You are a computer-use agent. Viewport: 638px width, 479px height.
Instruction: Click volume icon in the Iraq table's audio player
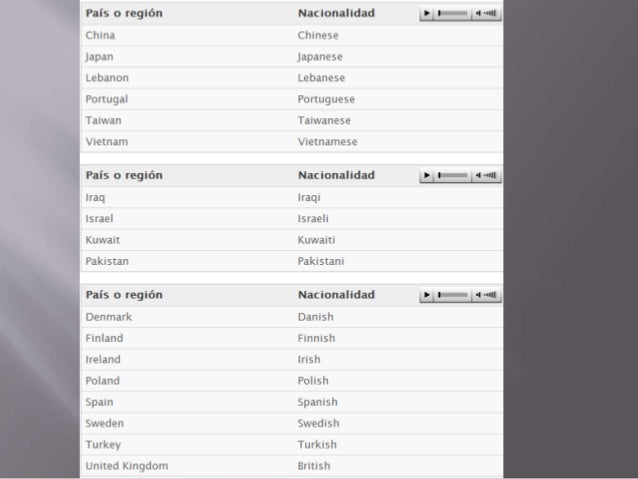tap(488, 176)
